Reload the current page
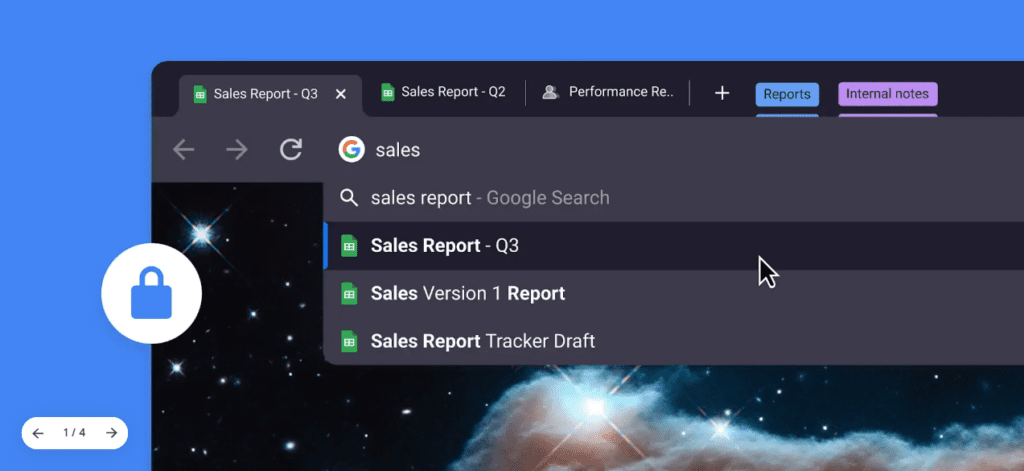The width and height of the screenshot is (1024, 471). point(291,150)
